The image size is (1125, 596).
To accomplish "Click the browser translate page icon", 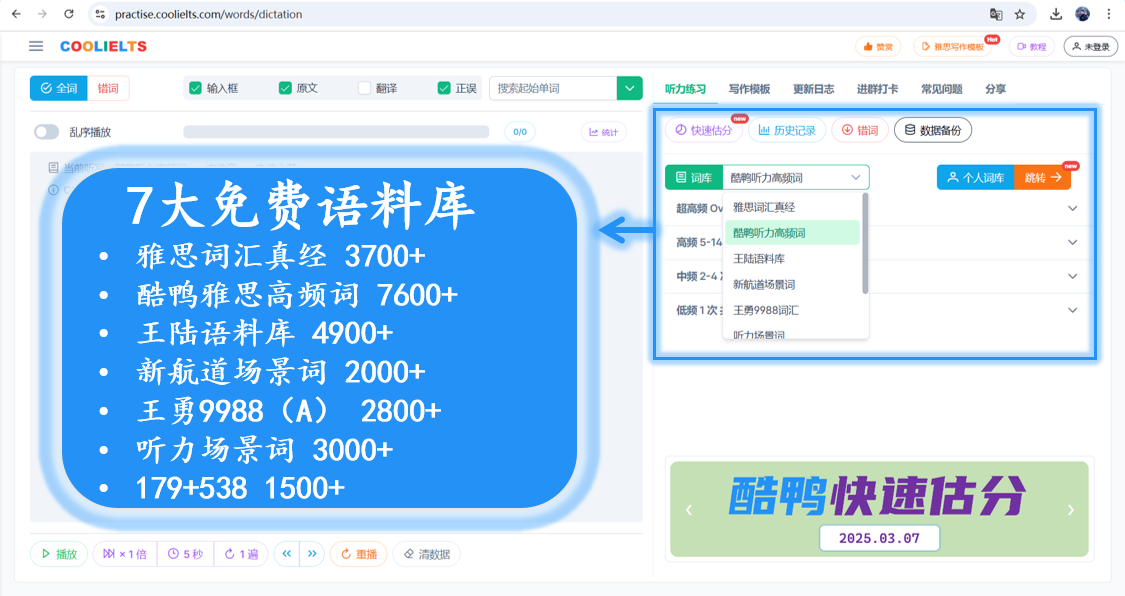I will click(x=996, y=14).
